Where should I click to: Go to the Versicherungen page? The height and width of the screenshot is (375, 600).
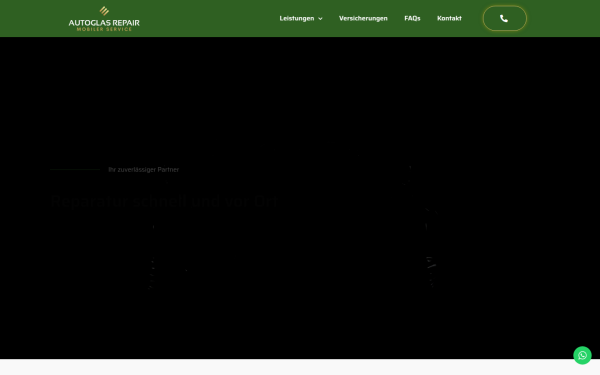(363, 18)
